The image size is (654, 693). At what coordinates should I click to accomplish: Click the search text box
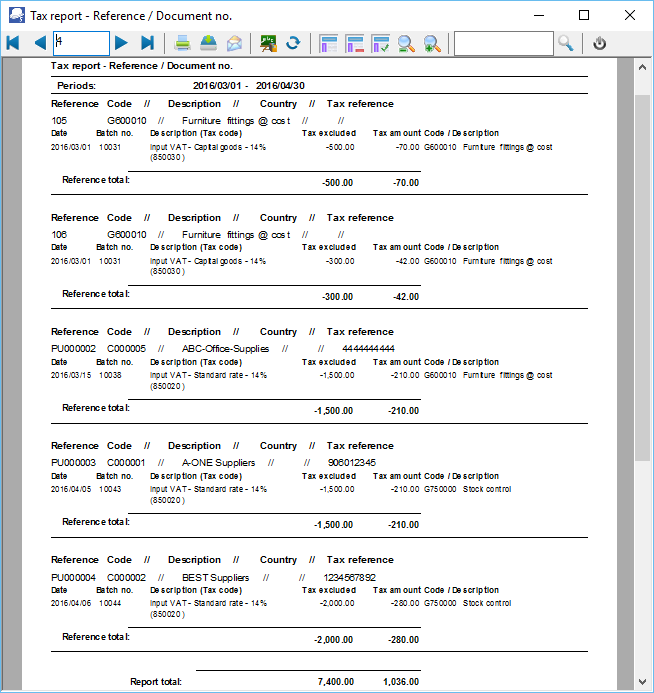[502, 43]
